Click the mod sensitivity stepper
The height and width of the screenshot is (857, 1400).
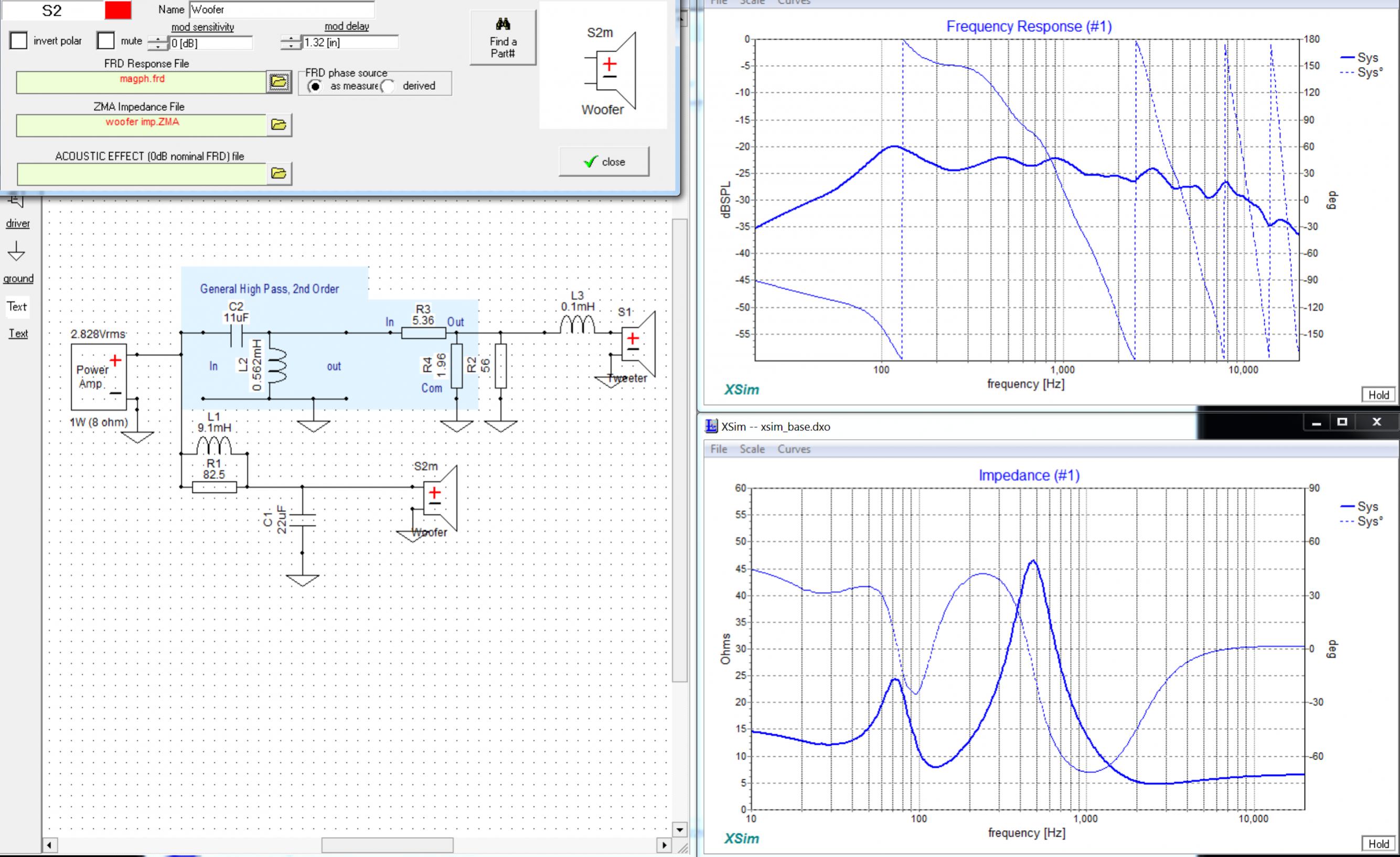coord(157,43)
